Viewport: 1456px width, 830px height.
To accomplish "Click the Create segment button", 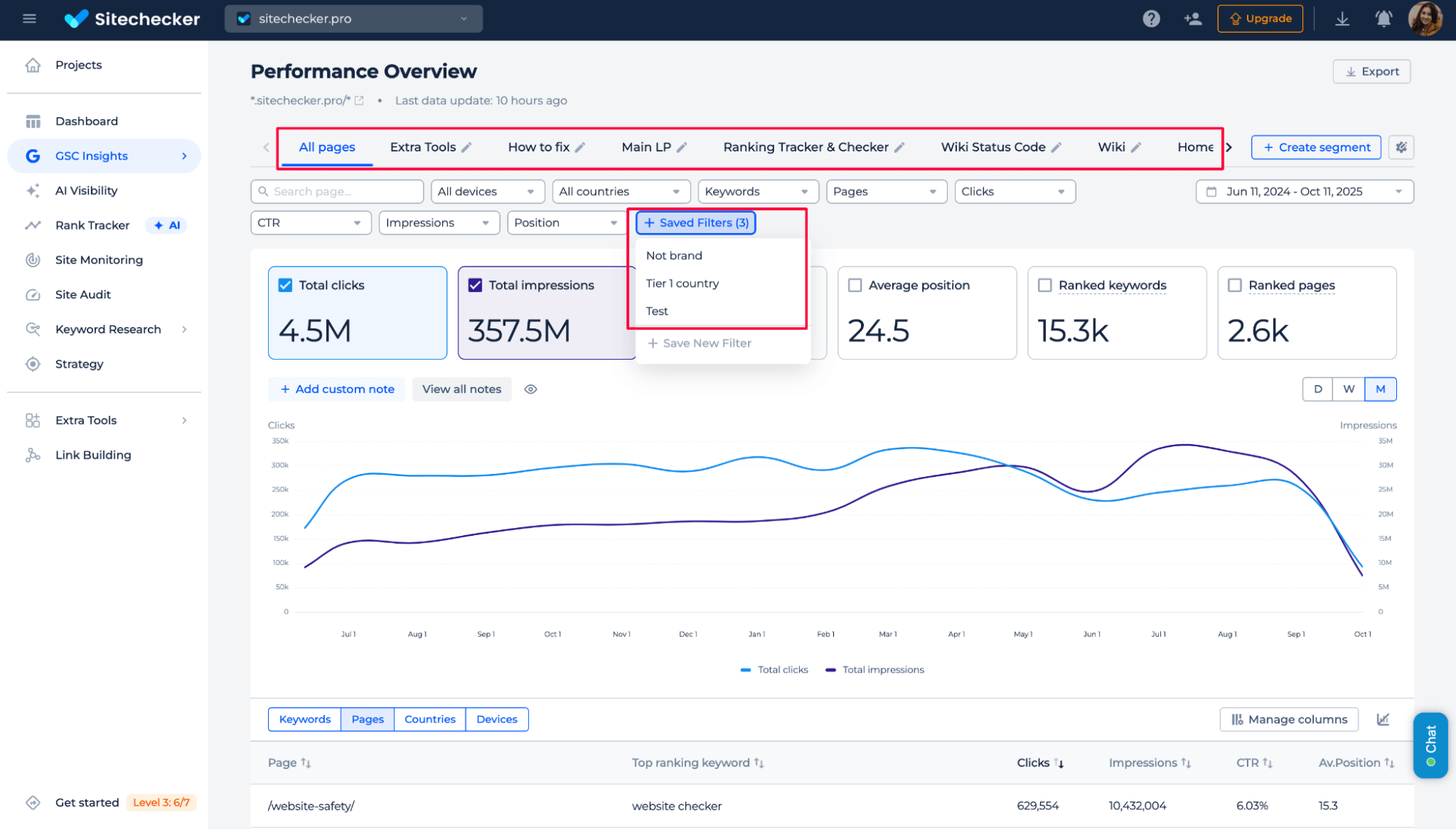I will click(1315, 147).
